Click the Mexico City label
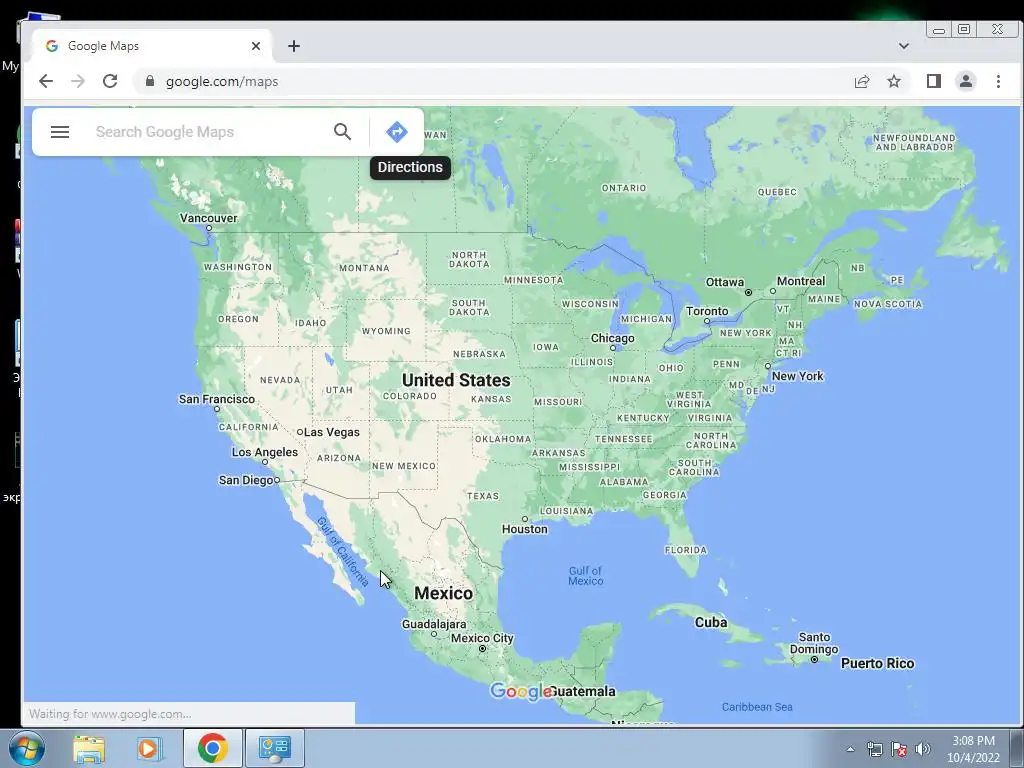Screen dimensions: 1024x768 pyautogui.click(x=482, y=639)
